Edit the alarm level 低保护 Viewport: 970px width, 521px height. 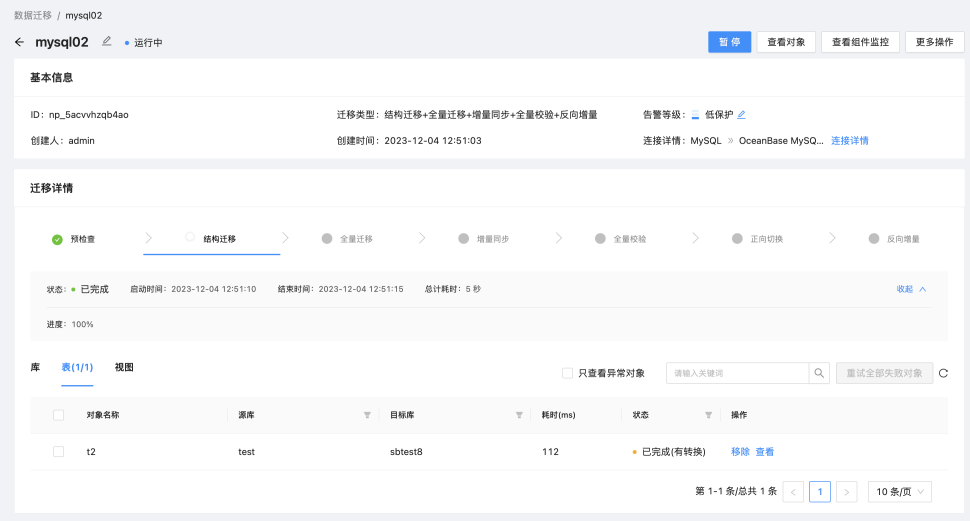(x=741, y=114)
